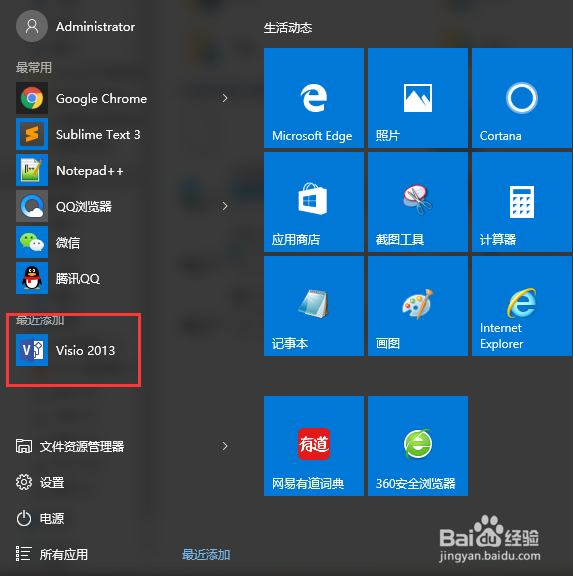
Task: Click the 生活动态 tile group heading
Action: [288, 28]
